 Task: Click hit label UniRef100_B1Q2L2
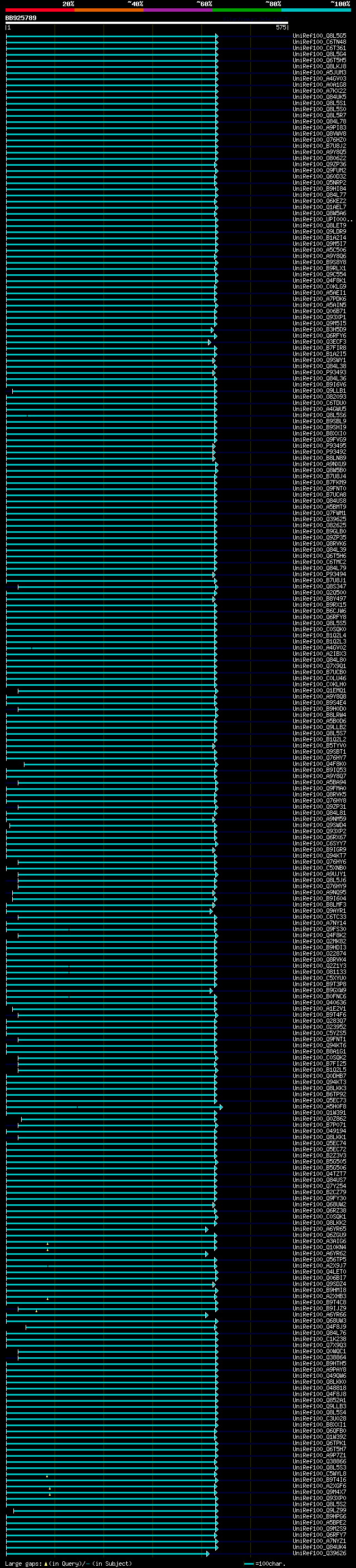319,740
